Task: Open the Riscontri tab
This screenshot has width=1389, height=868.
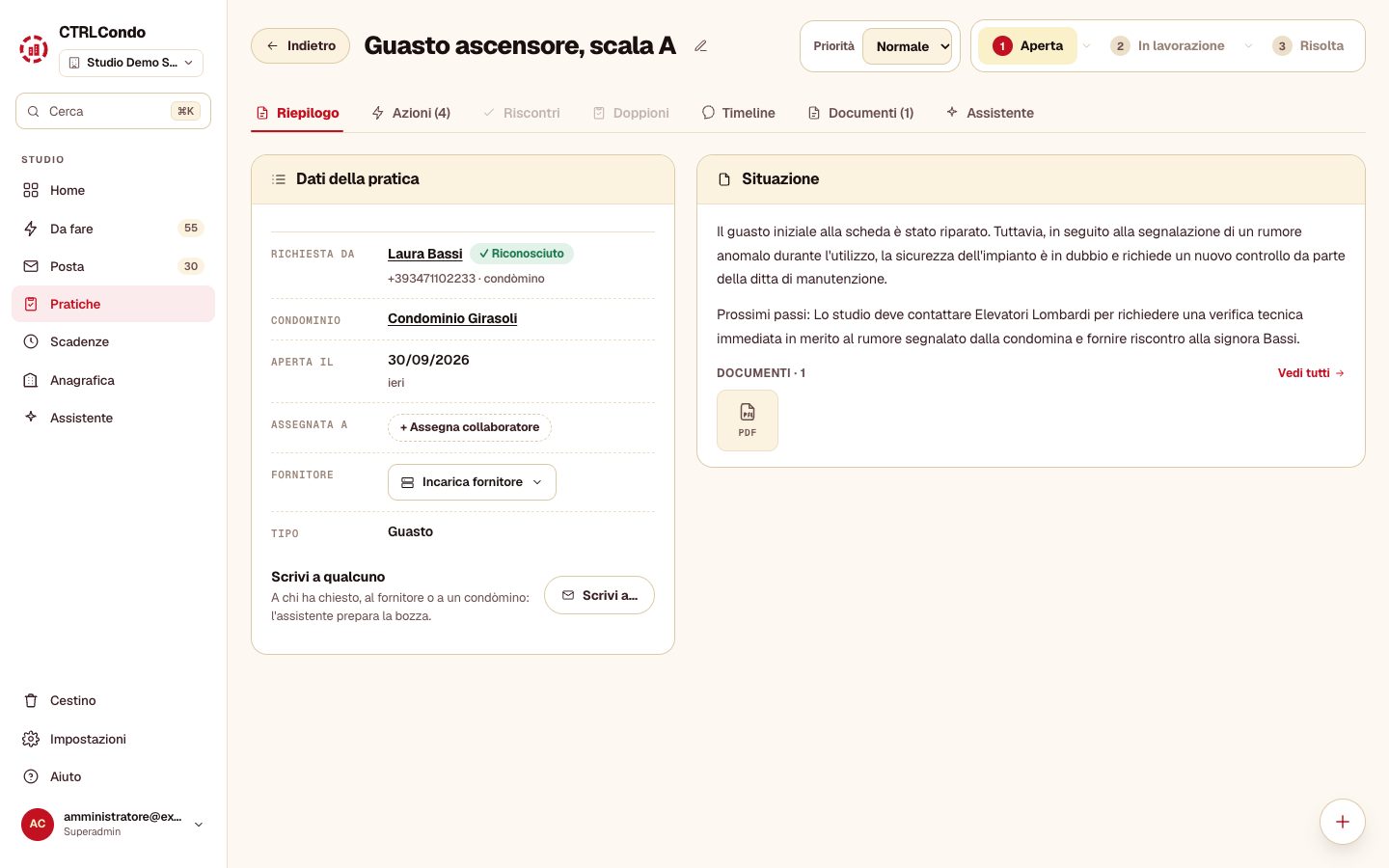Action: tap(521, 113)
